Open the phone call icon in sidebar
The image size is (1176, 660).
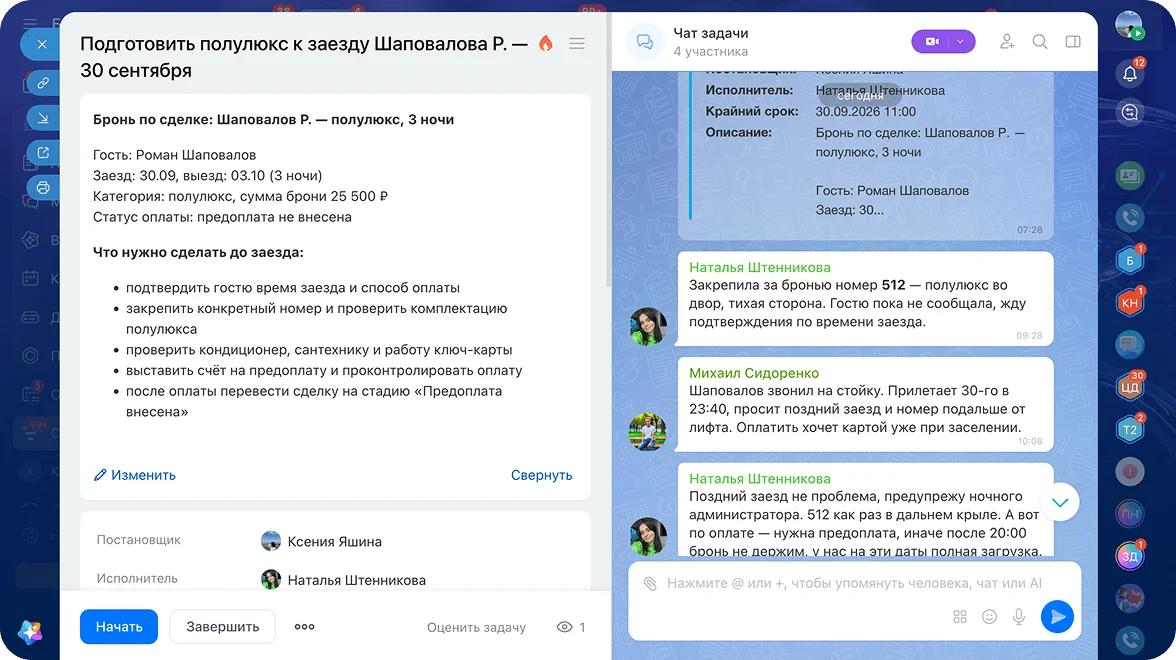(1130, 218)
